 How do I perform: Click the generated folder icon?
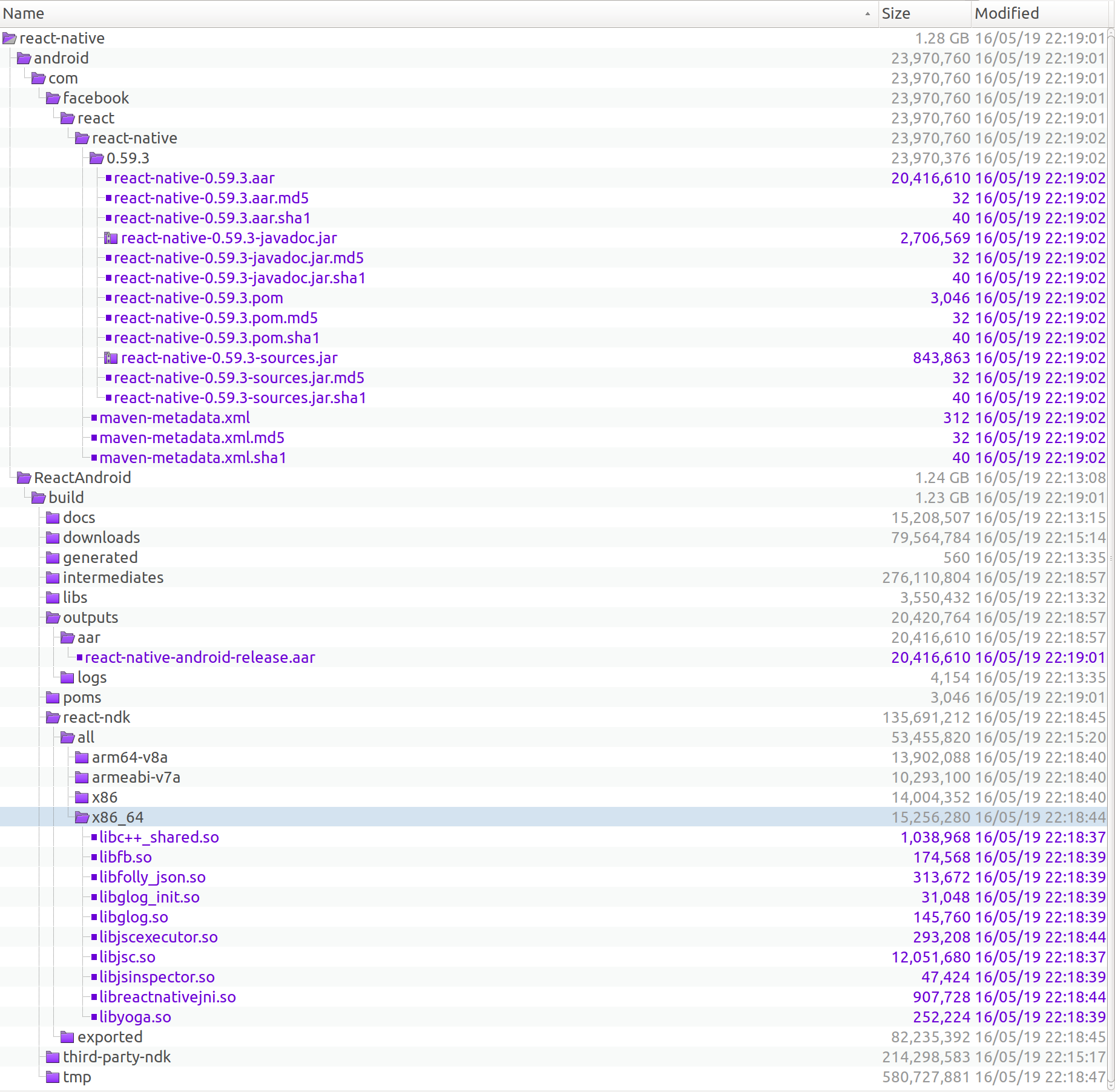[x=53, y=558]
